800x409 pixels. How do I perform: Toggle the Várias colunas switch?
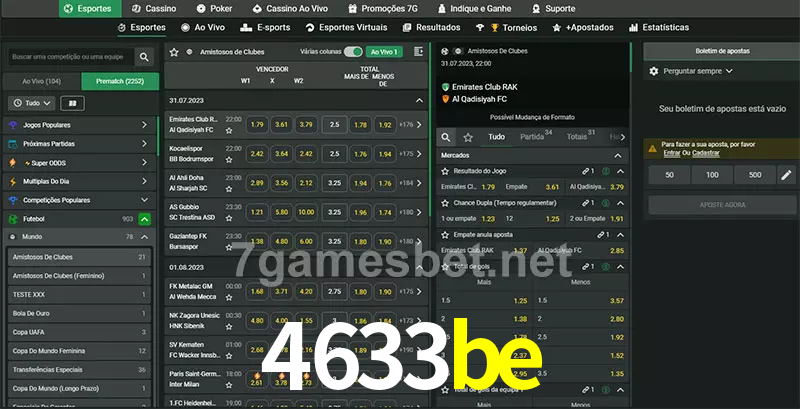(353, 52)
